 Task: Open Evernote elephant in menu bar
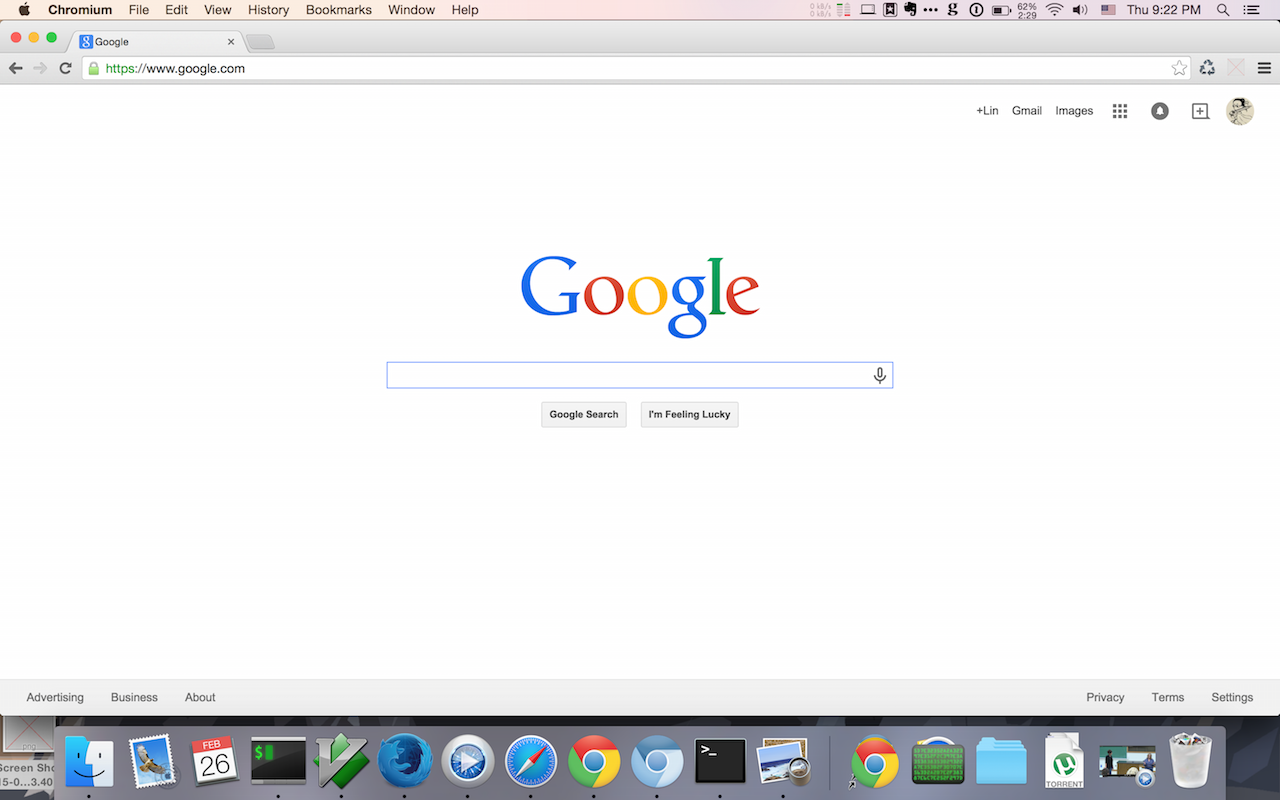point(911,10)
